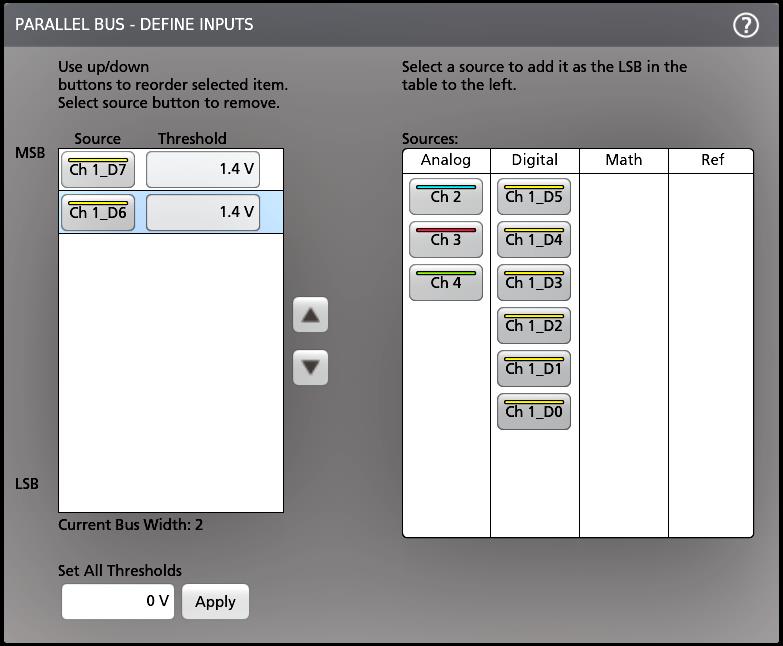Add digital source Ch 1_D4

(x=534, y=240)
